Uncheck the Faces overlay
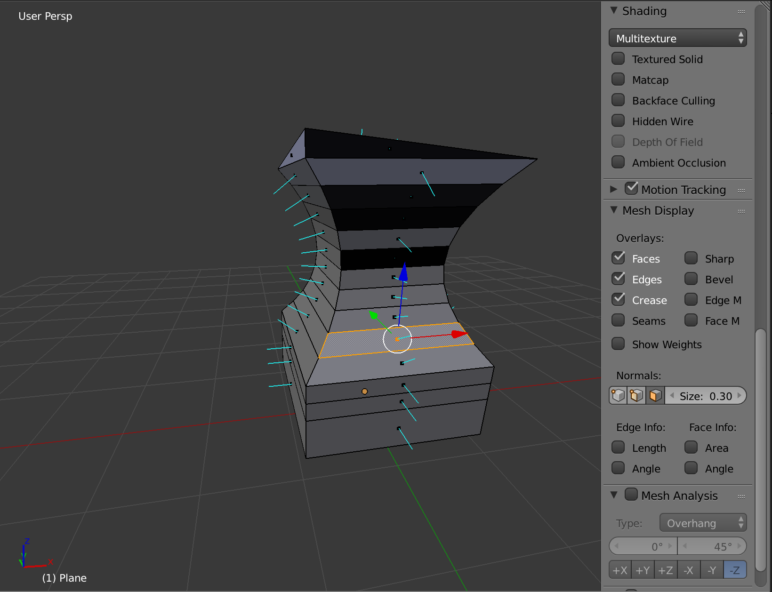Viewport: 772px width, 592px height. click(x=618, y=258)
